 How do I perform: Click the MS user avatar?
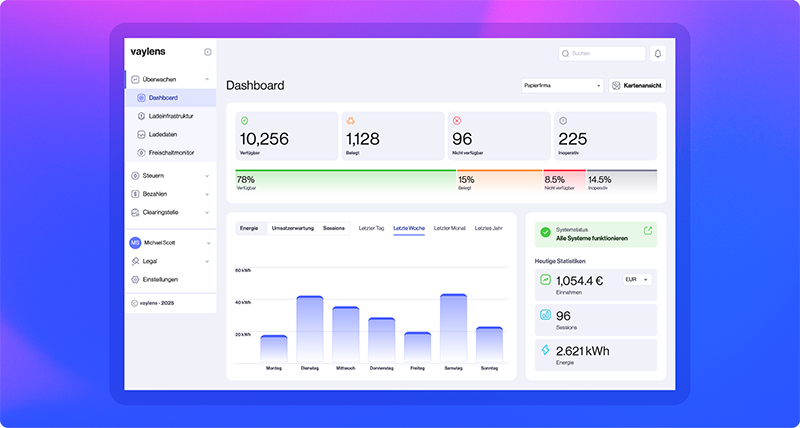[x=135, y=243]
